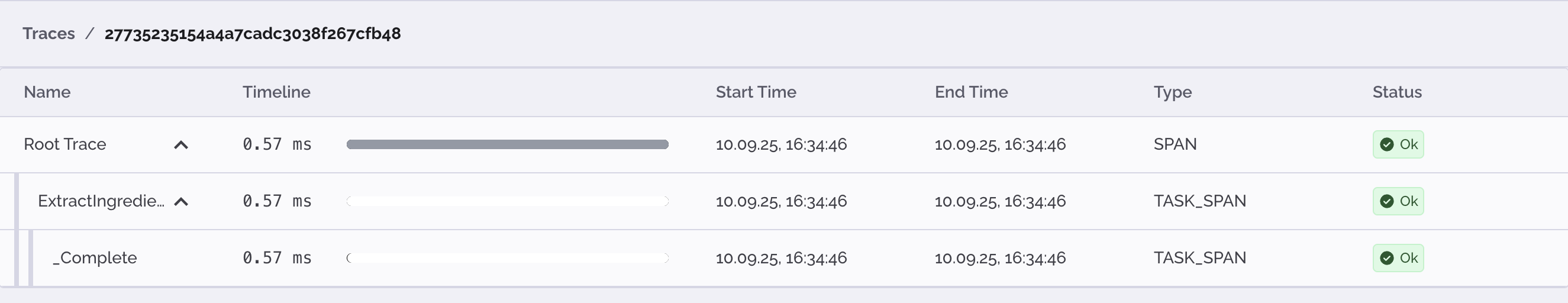Click the trace ID in breadcrumb
Viewport: 1568px width, 303px height.
253,34
